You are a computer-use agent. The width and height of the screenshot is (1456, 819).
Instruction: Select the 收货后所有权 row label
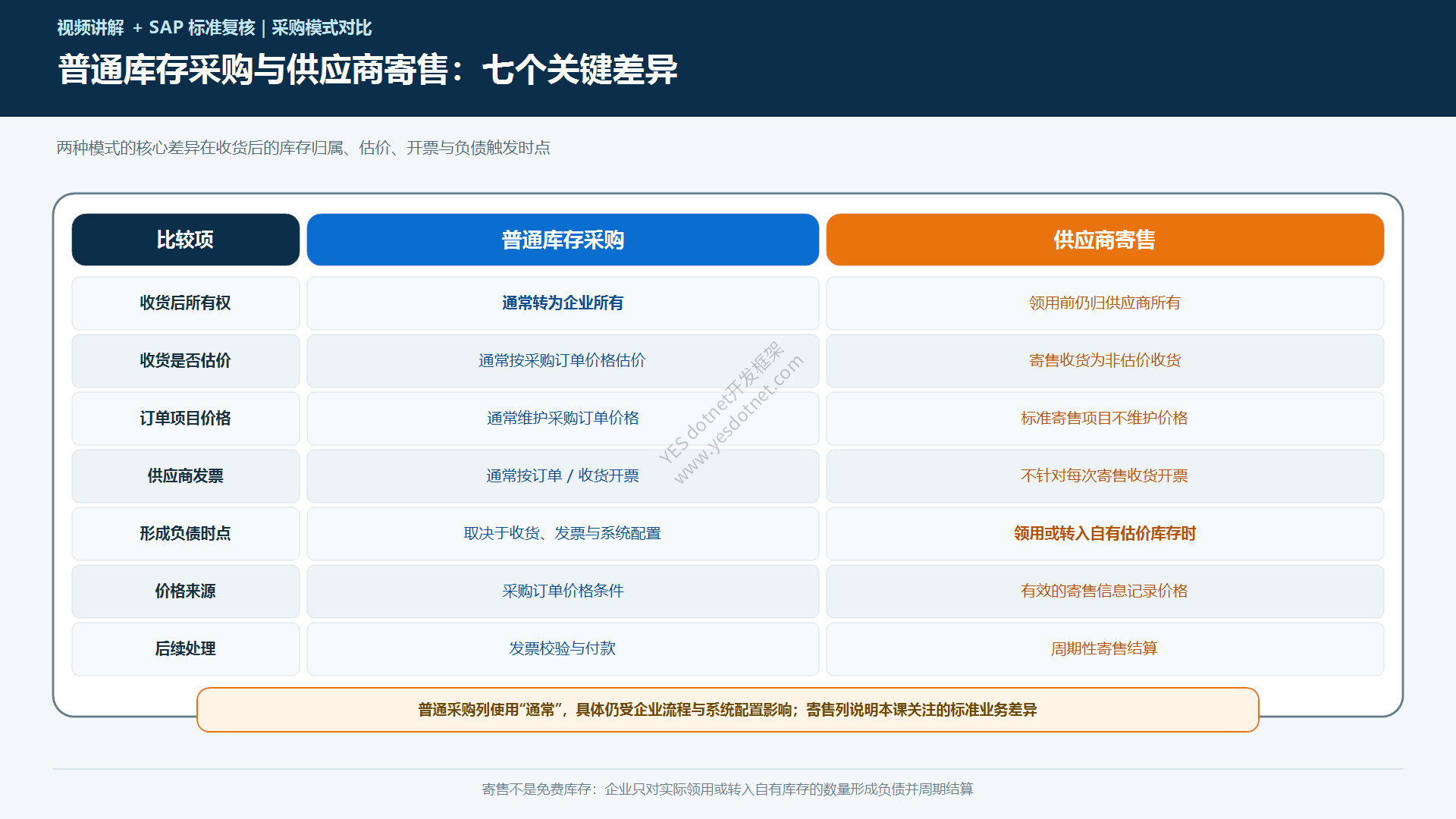(x=186, y=303)
